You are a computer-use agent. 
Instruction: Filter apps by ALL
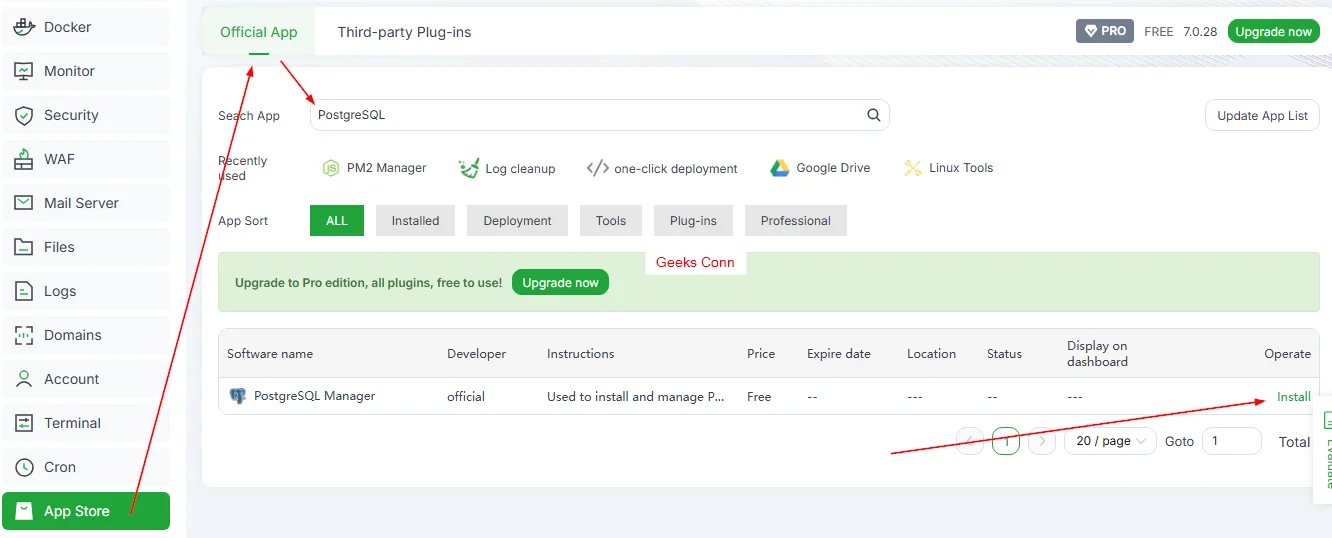coord(337,221)
